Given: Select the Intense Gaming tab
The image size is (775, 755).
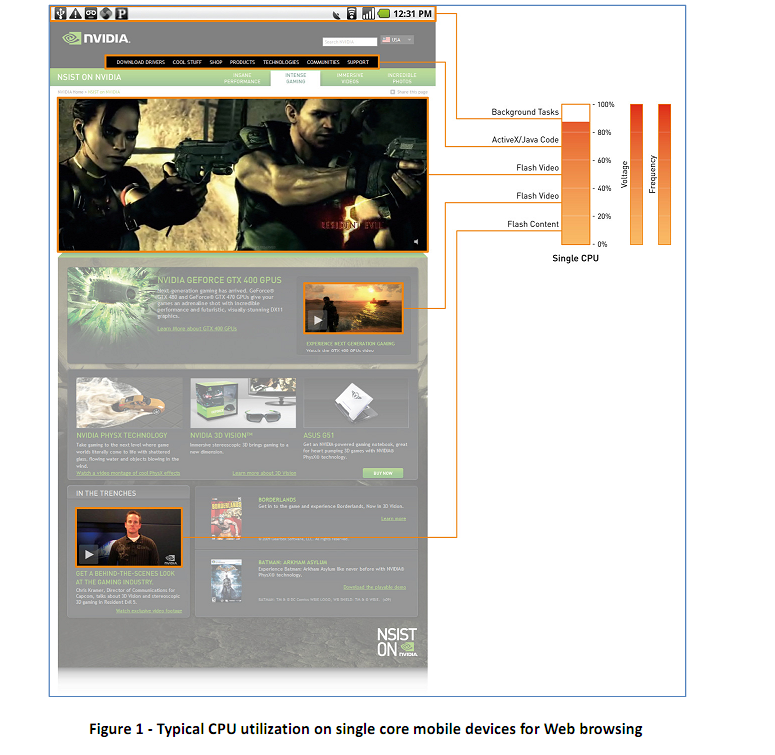Looking at the screenshot, I should click(296, 78).
